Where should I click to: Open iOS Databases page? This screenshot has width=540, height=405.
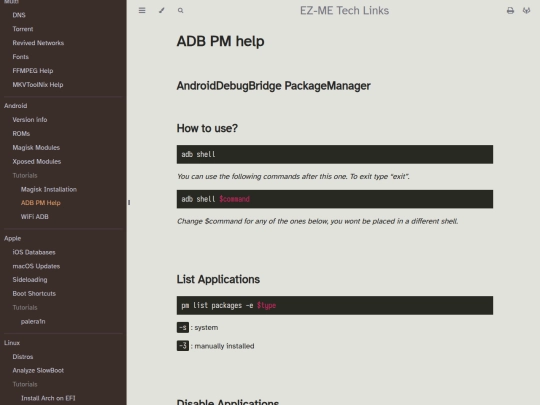click(34, 252)
